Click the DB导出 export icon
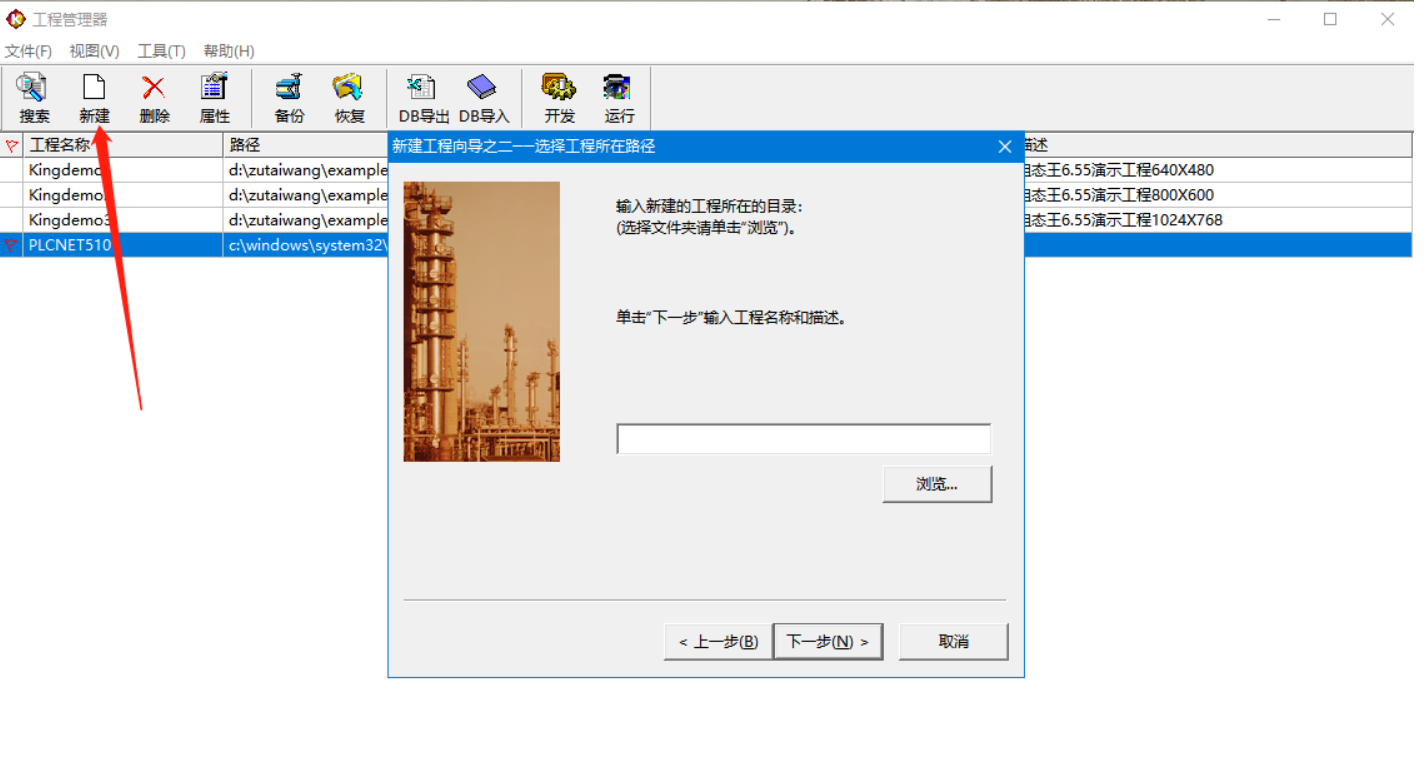 pos(424,98)
